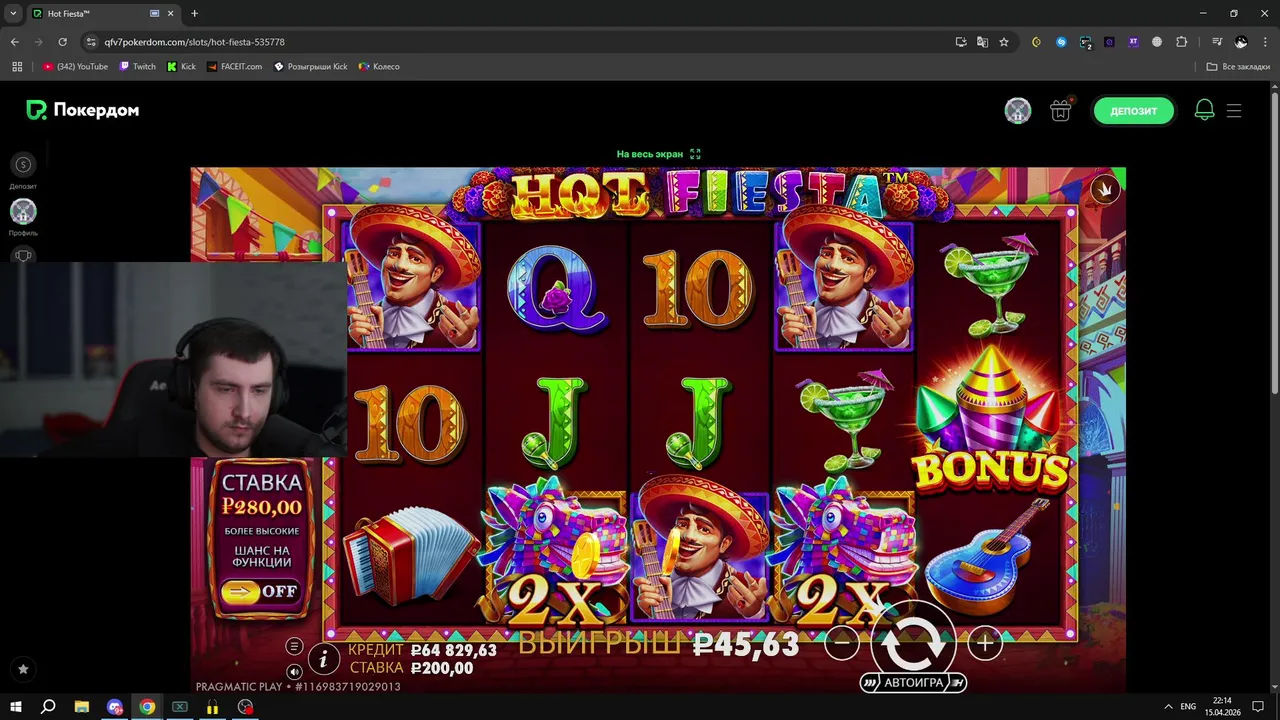Open a new browser tab
Viewport: 1280px width, 720px height.
[194, 13]
